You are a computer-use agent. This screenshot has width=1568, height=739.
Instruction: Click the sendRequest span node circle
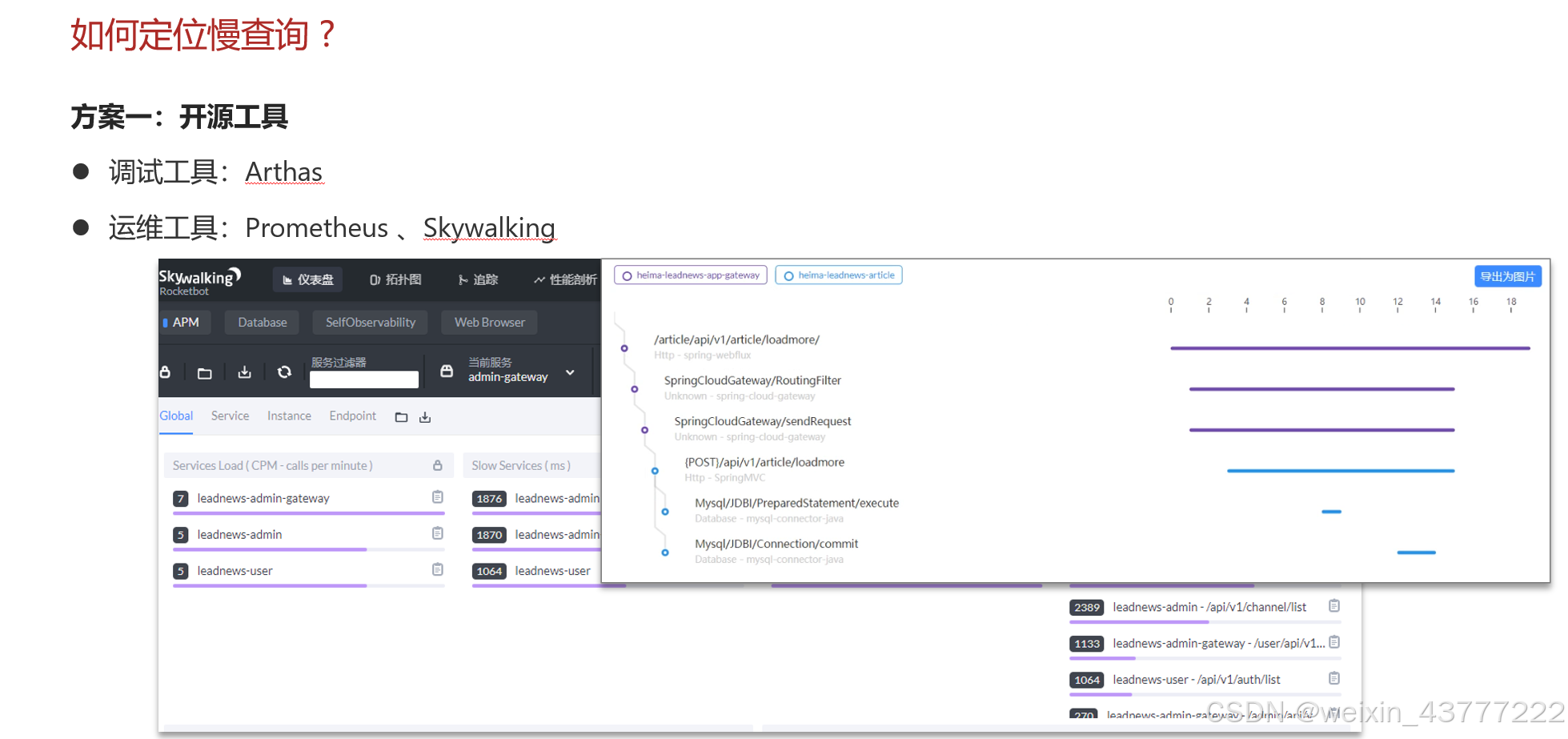point(644,430)
